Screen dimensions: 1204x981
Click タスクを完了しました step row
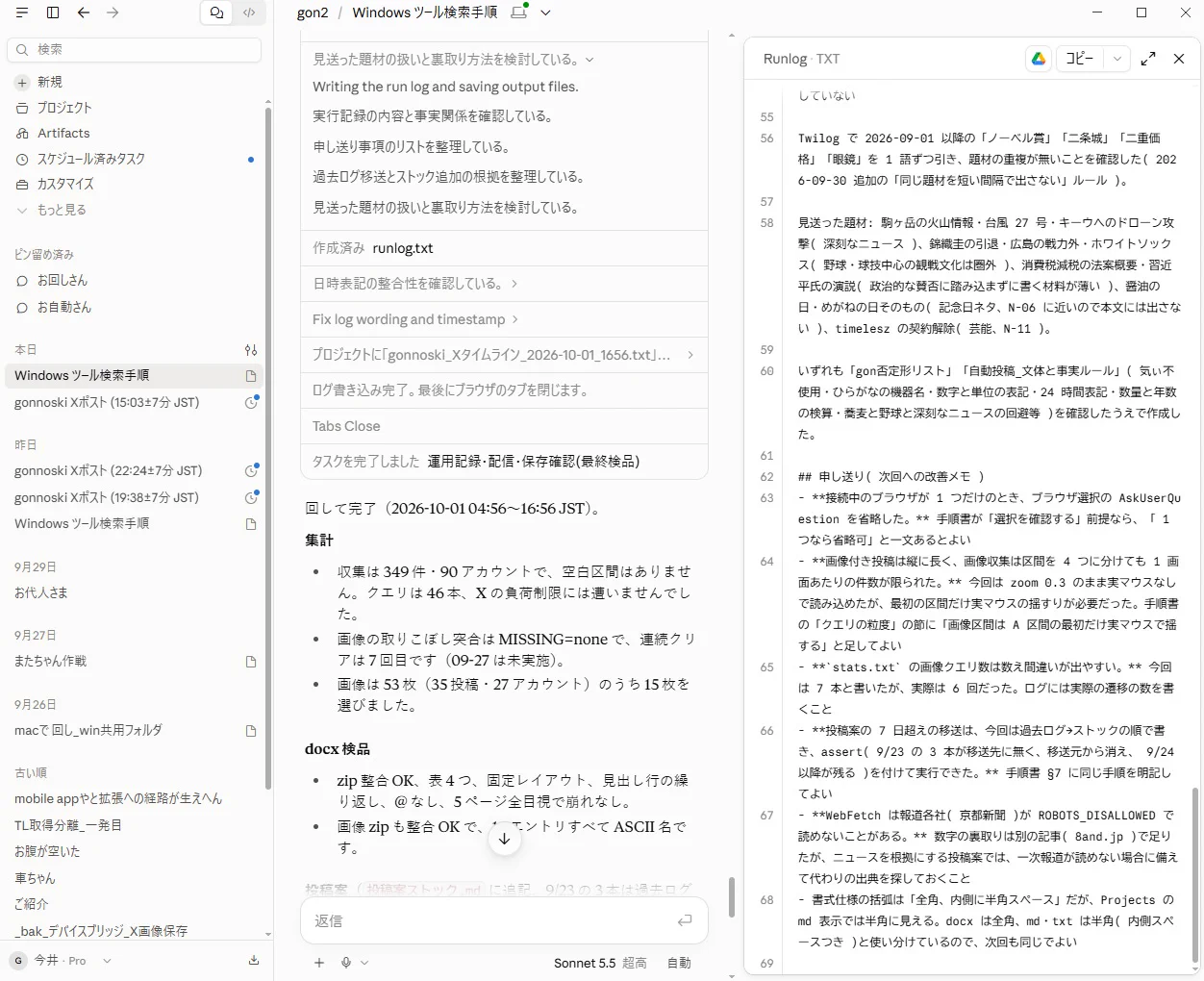point(505,462)
